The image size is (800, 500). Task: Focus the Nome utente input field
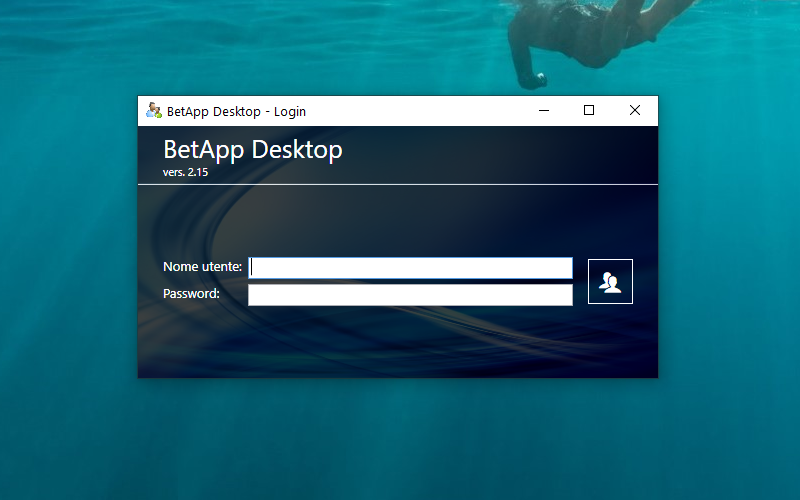(x=410, y=268)
